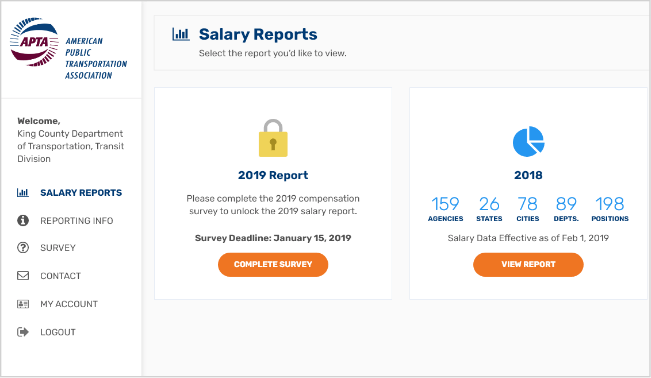Click the Reporting Info circle icon

pyautogui.click(x=23, y=221)
